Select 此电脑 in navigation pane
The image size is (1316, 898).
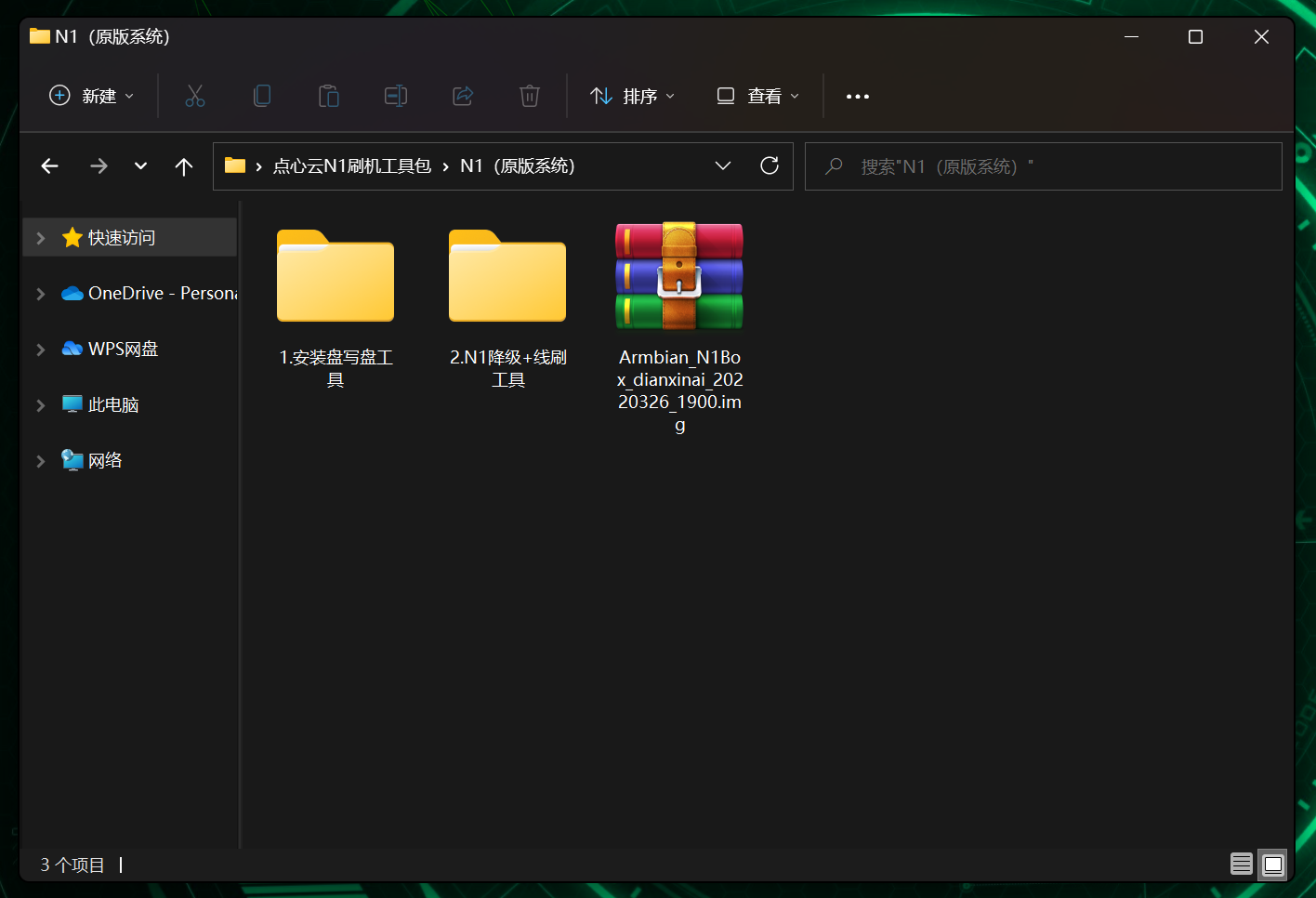click(130, 405)
